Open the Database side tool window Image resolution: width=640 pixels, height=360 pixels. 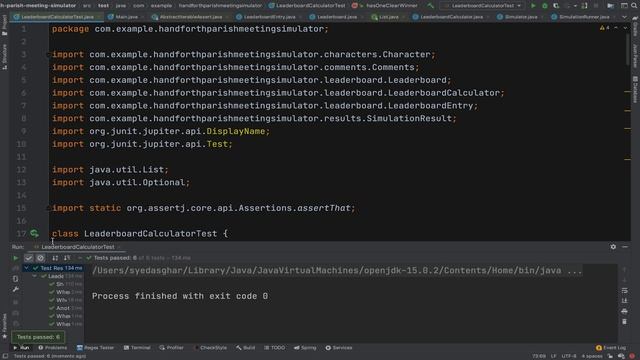(636, 89)
